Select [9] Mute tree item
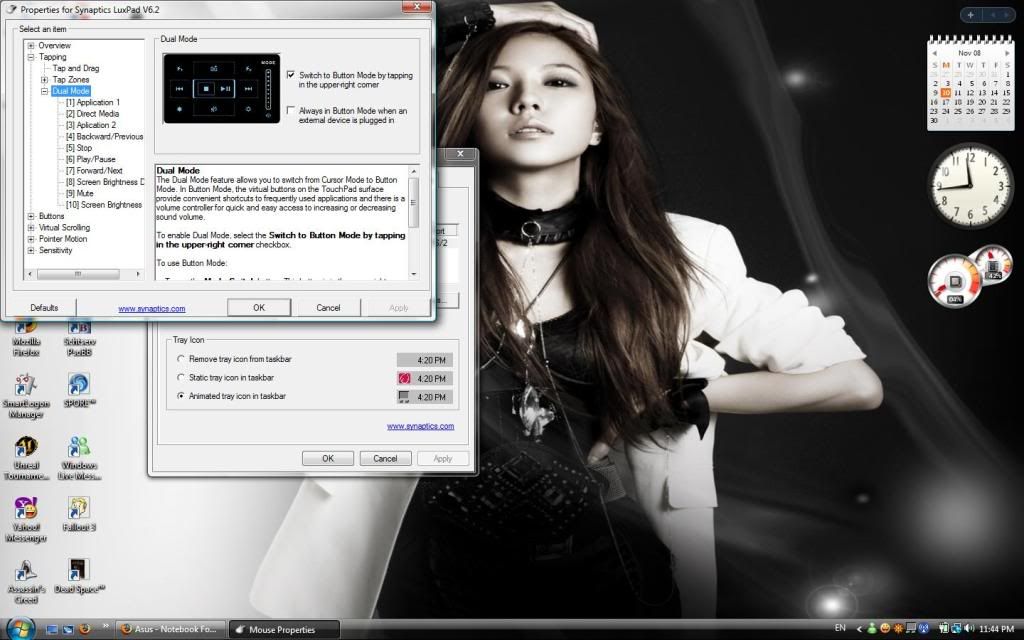 80,193
